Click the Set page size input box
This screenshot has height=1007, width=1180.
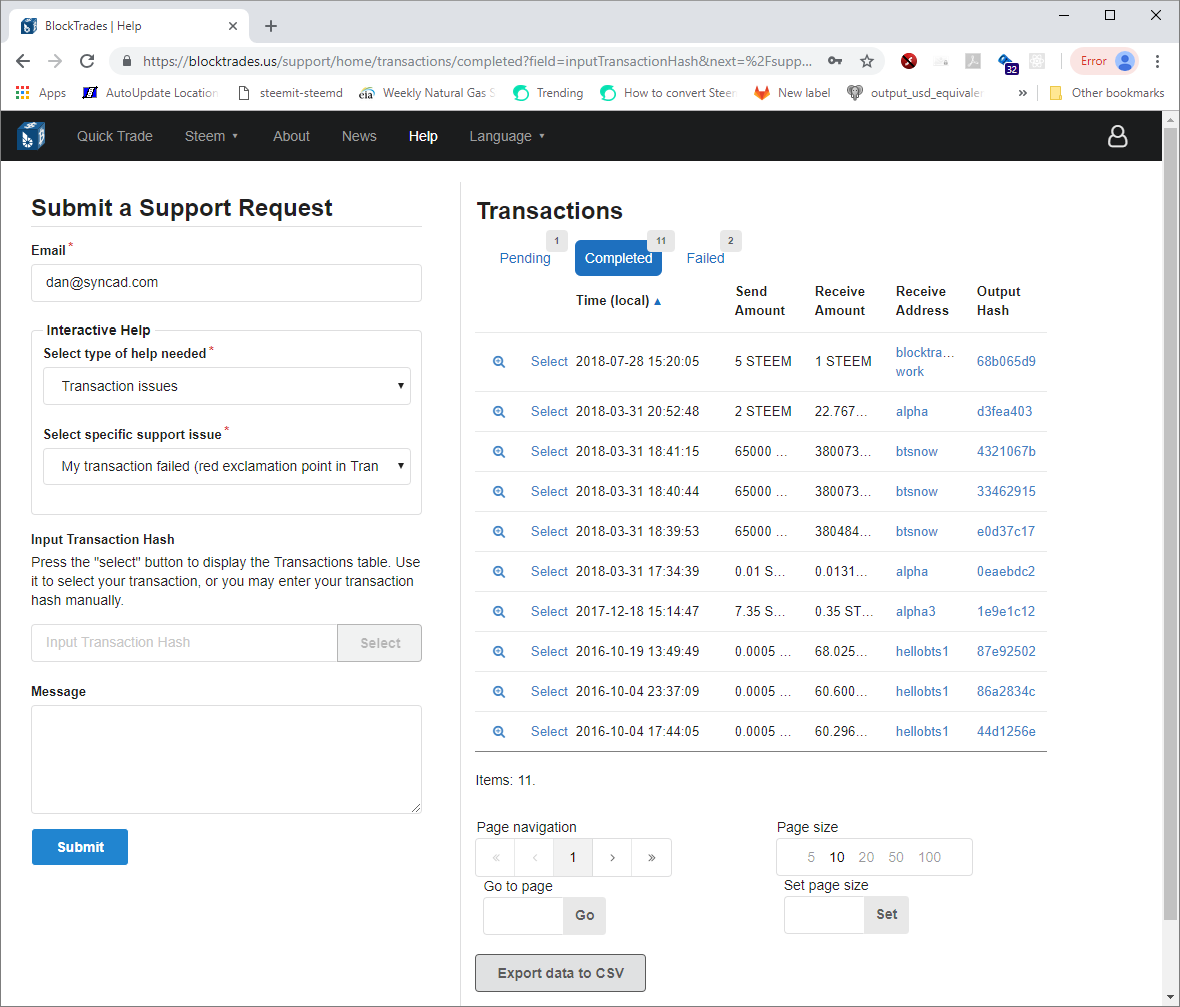coord(824,914)
